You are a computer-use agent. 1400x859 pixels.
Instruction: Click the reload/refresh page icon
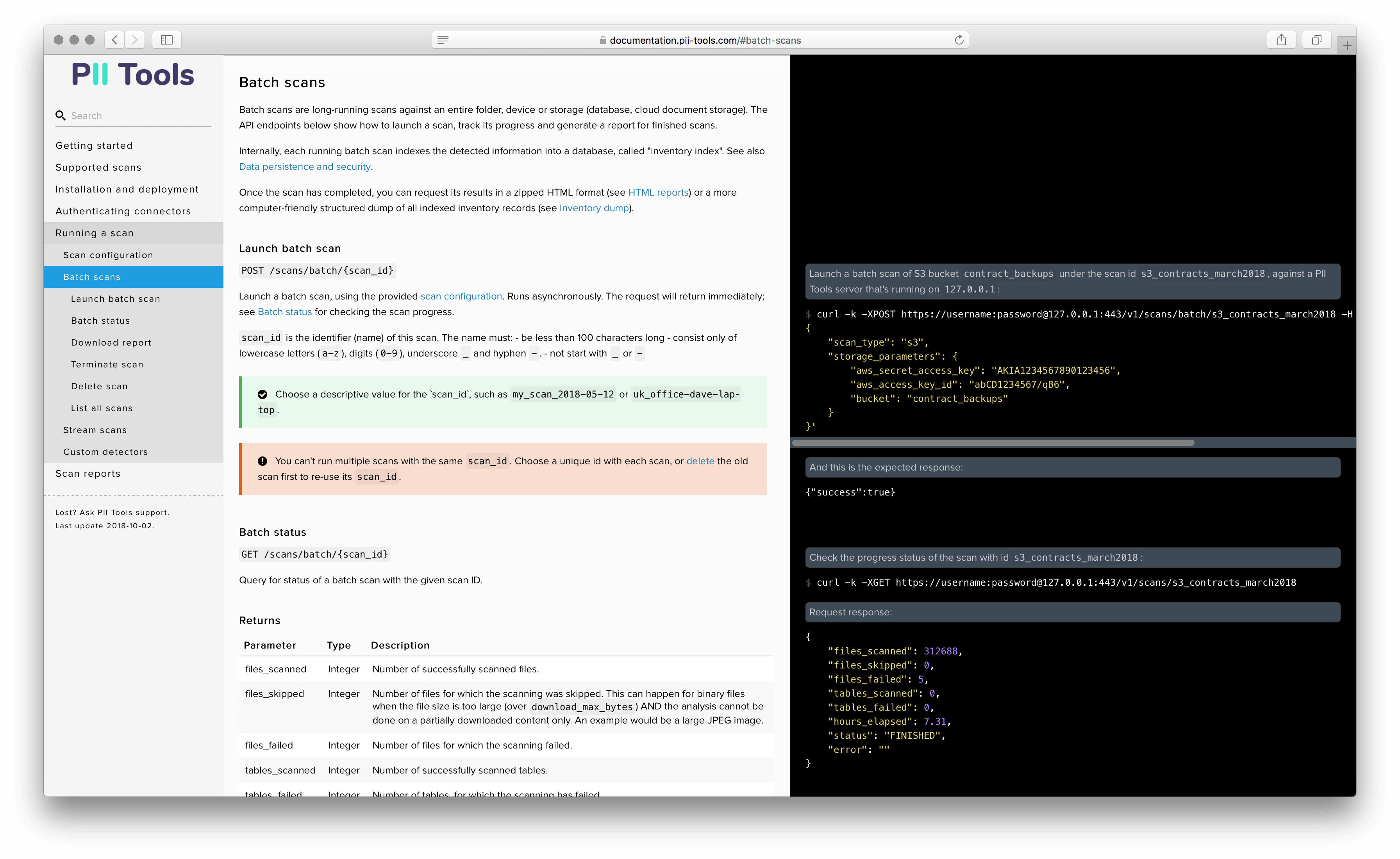tap(958, 39)
